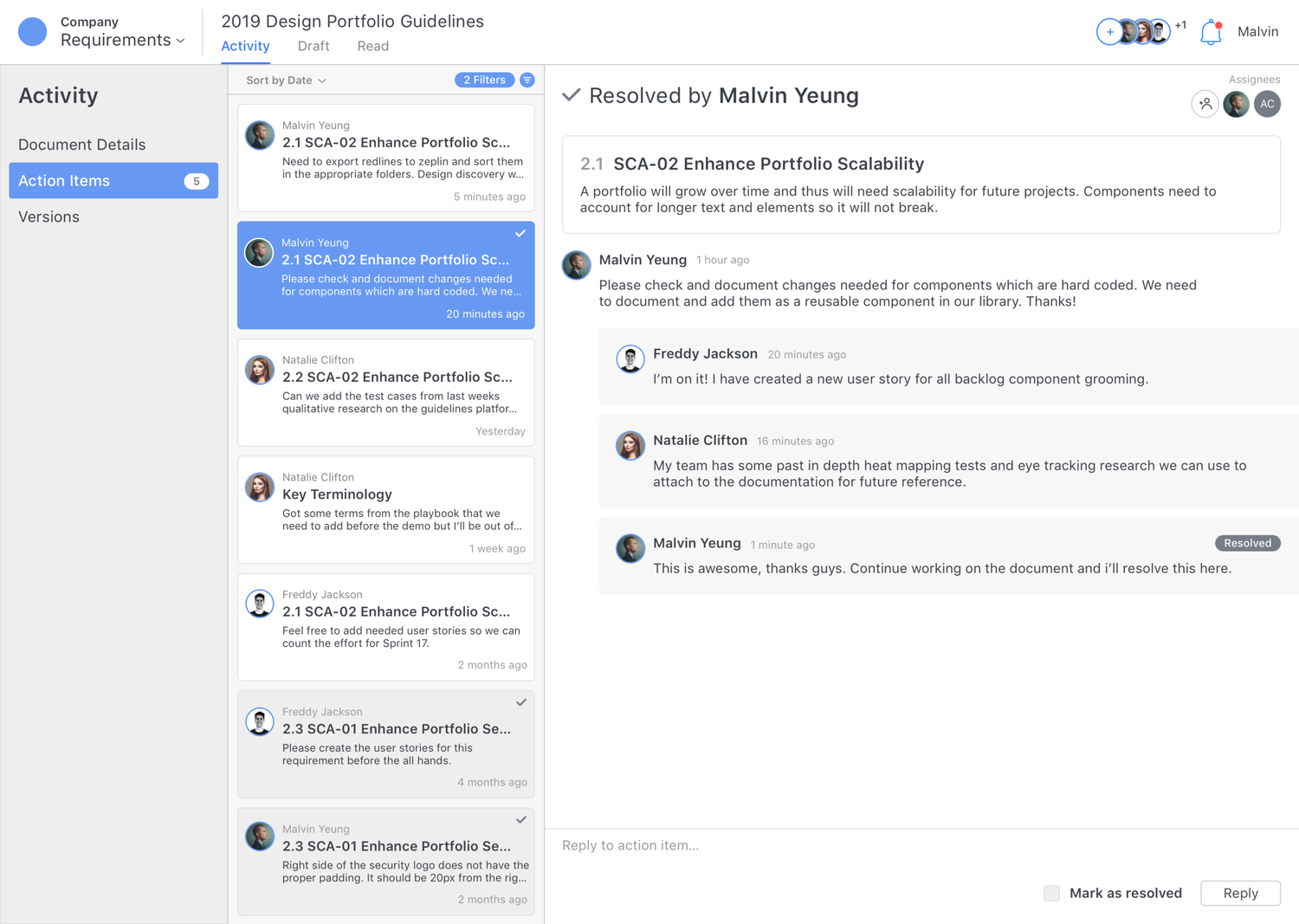Switch to the Draft tab
The width and height of the screenshot is (1299, 924).
tap(313, 46)
